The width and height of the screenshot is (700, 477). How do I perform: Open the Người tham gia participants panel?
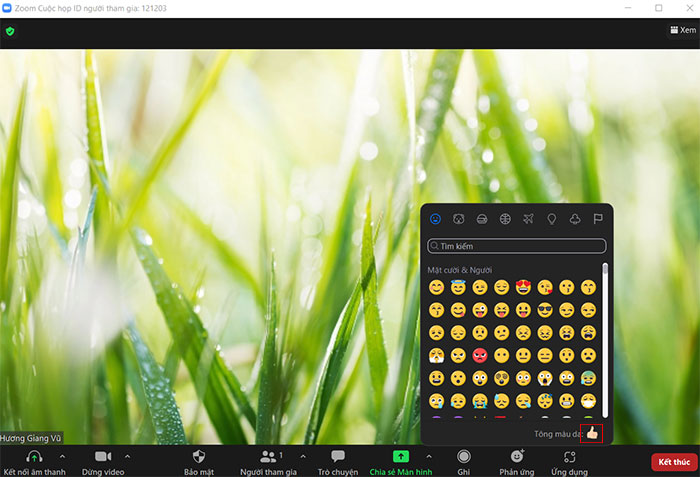coord(268,456)
